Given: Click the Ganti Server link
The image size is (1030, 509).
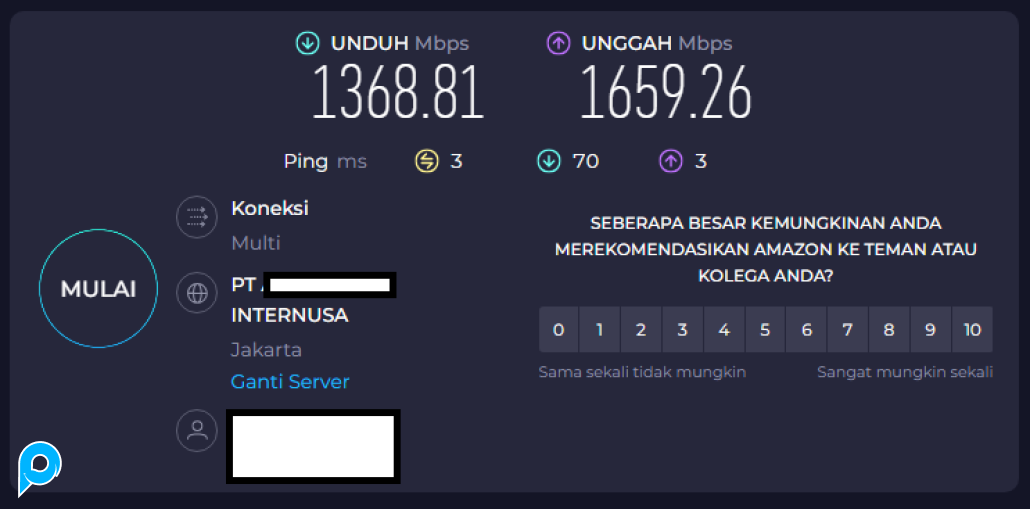Looking at the screenshot, I should [x=290, y=382].
